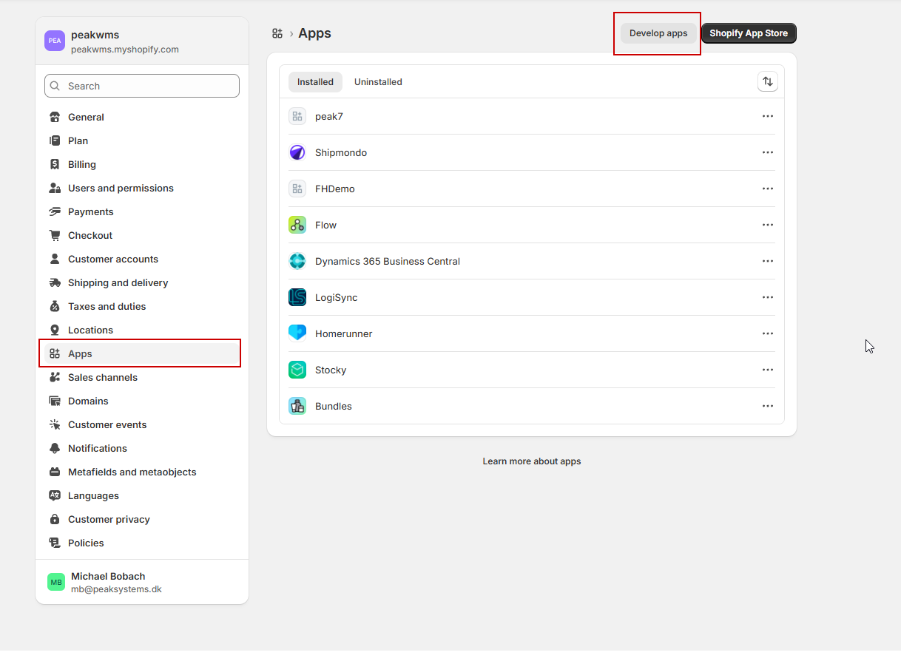Click the Dynamics 365 Business Central icon
Image resolution: width=901 pixels, height=651 pixels.
[x=297, y=261]
